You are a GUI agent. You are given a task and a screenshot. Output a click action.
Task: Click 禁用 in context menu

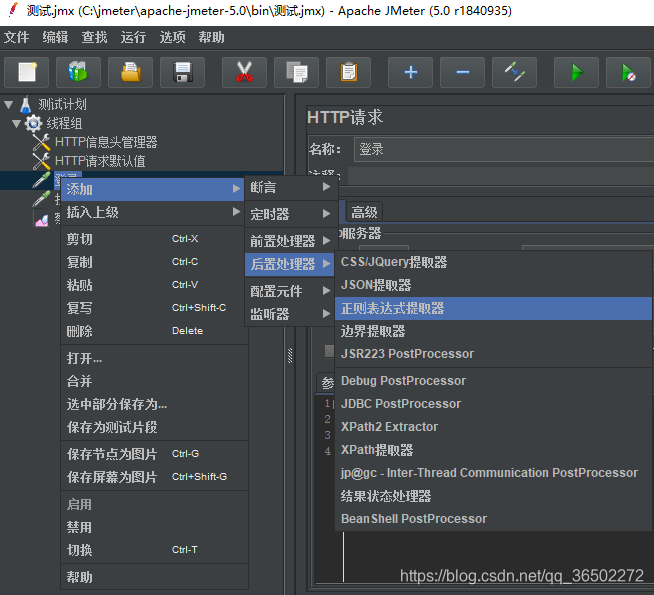pyautogui.click(x=154, y=527)
